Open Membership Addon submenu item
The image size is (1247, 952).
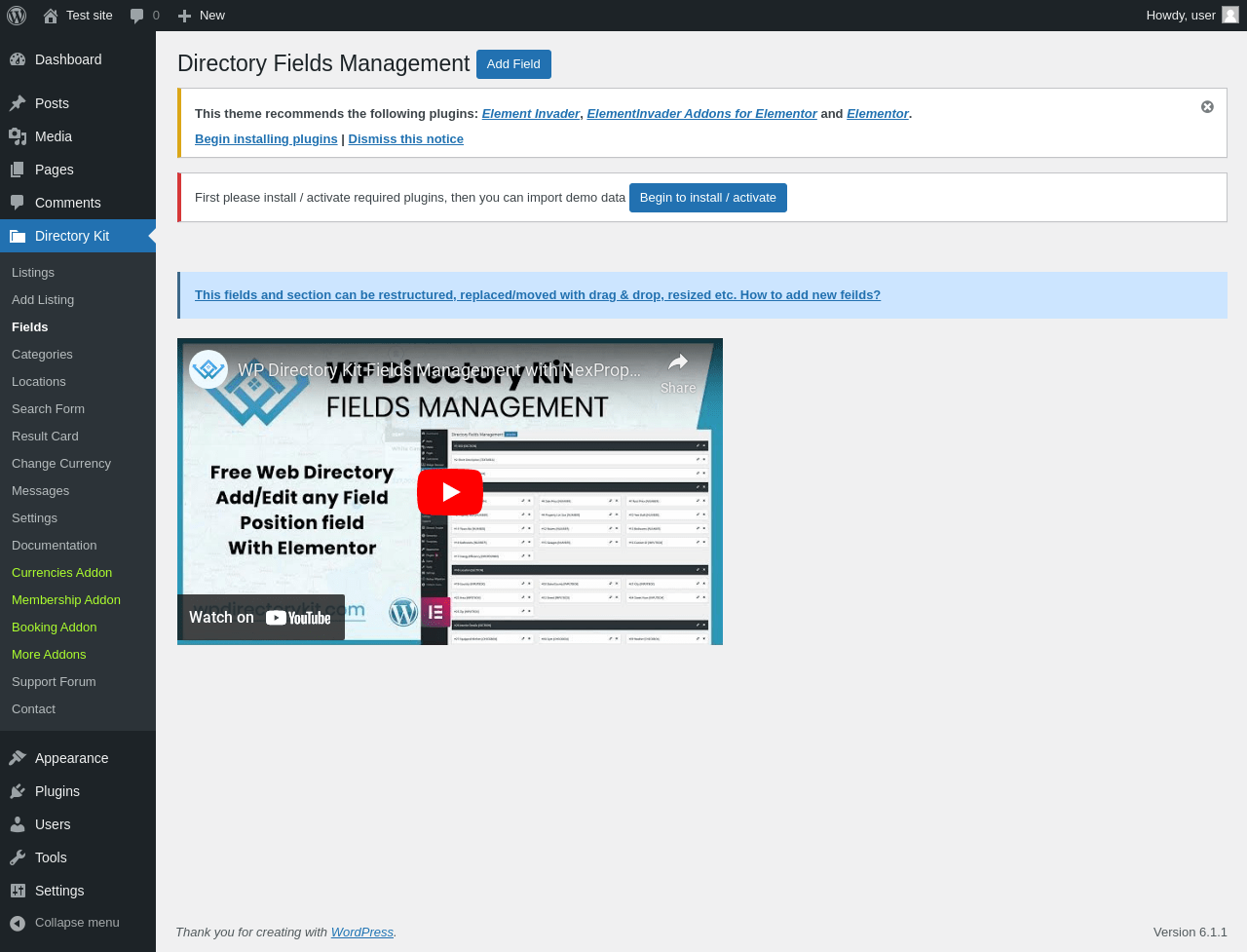pyautogui.click(x=66, y=600)
